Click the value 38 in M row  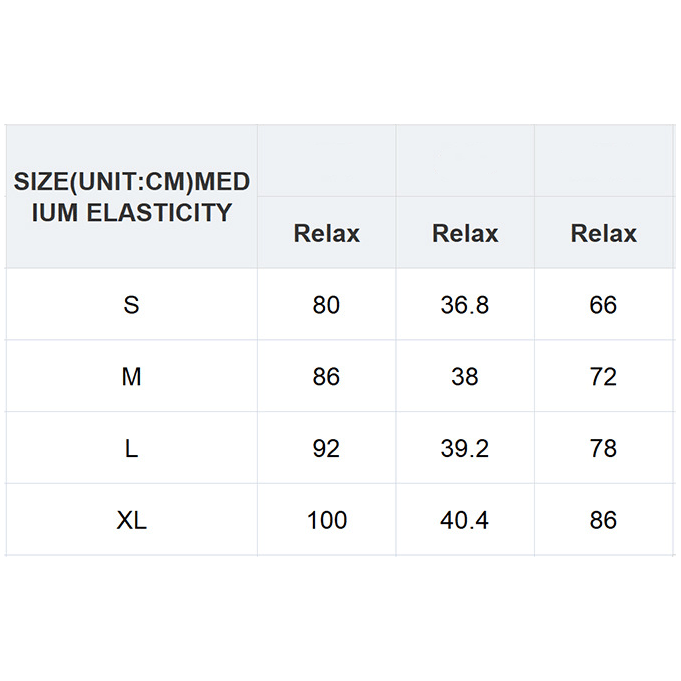465,377
